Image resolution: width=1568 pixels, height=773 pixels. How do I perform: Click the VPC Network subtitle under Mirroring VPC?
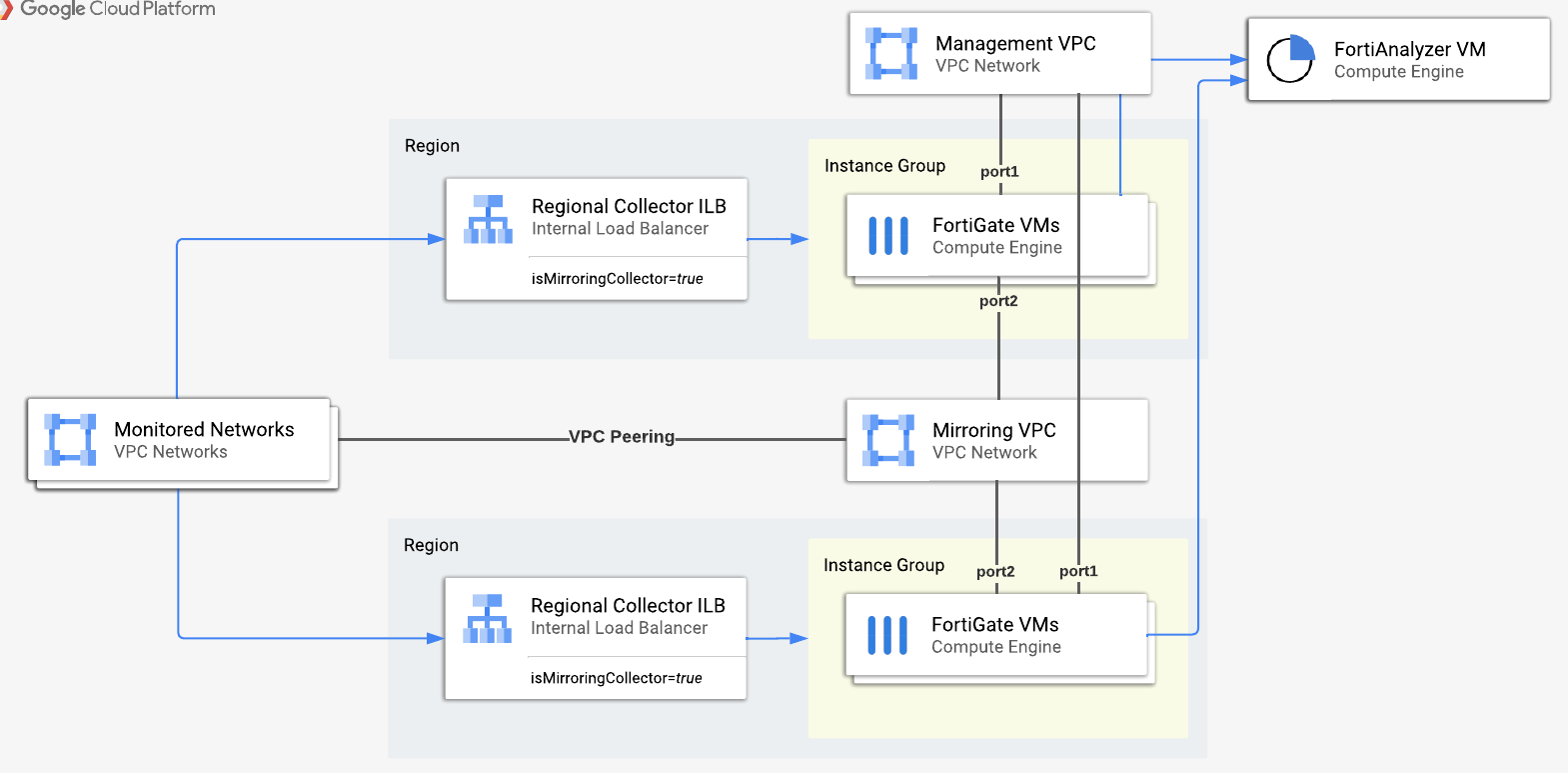click(984, 452)
